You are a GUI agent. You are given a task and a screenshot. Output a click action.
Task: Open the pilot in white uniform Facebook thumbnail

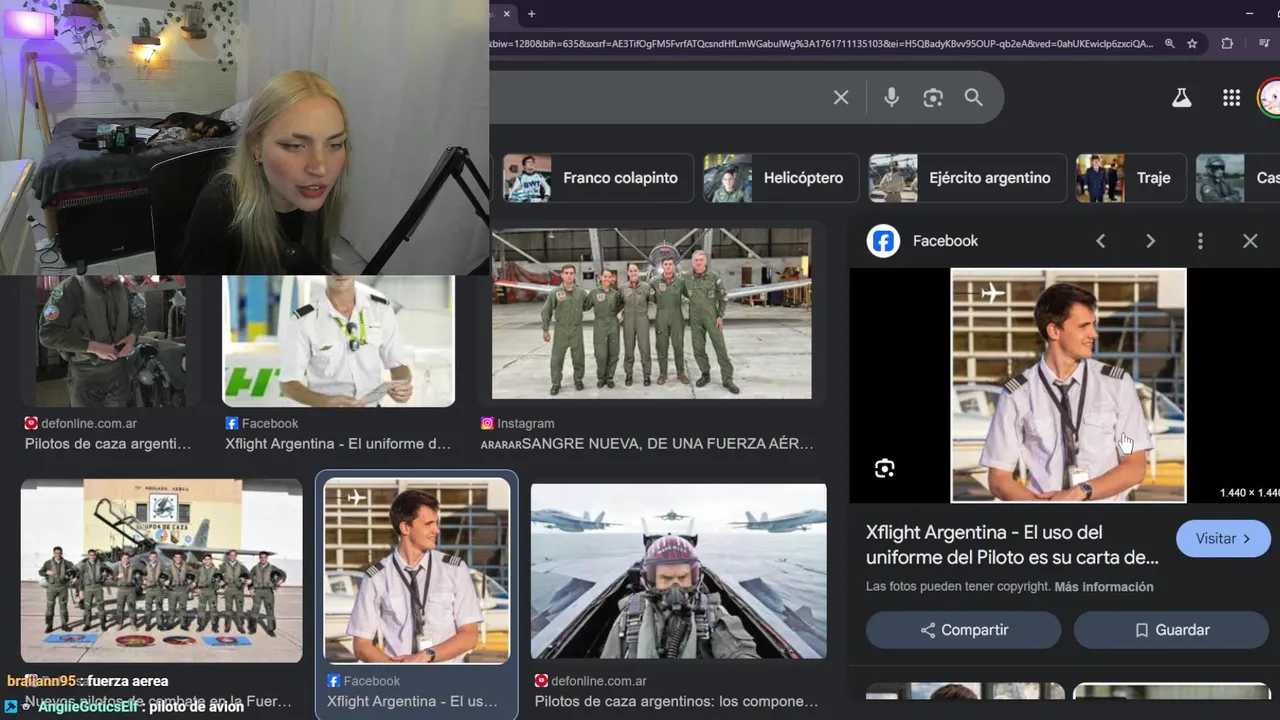point(338,340)
